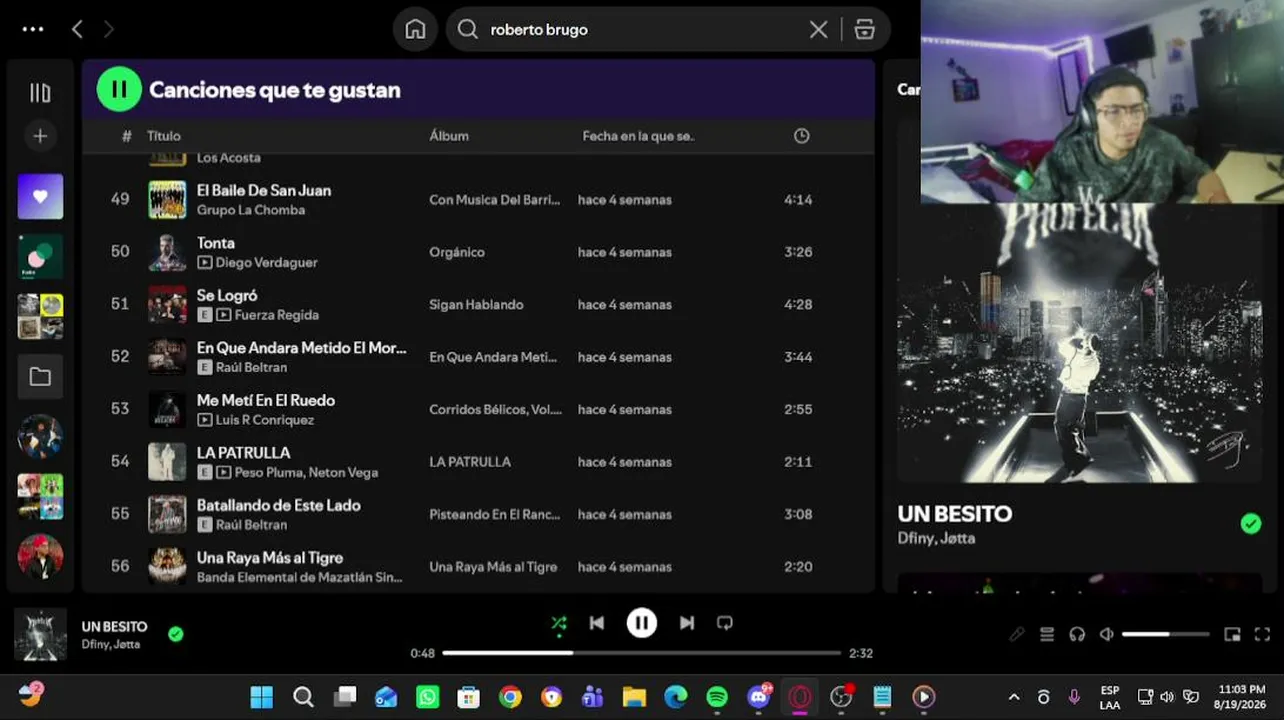Open File Explorer from the taskbar
1284x720 pixels.
tap(634, 697)
